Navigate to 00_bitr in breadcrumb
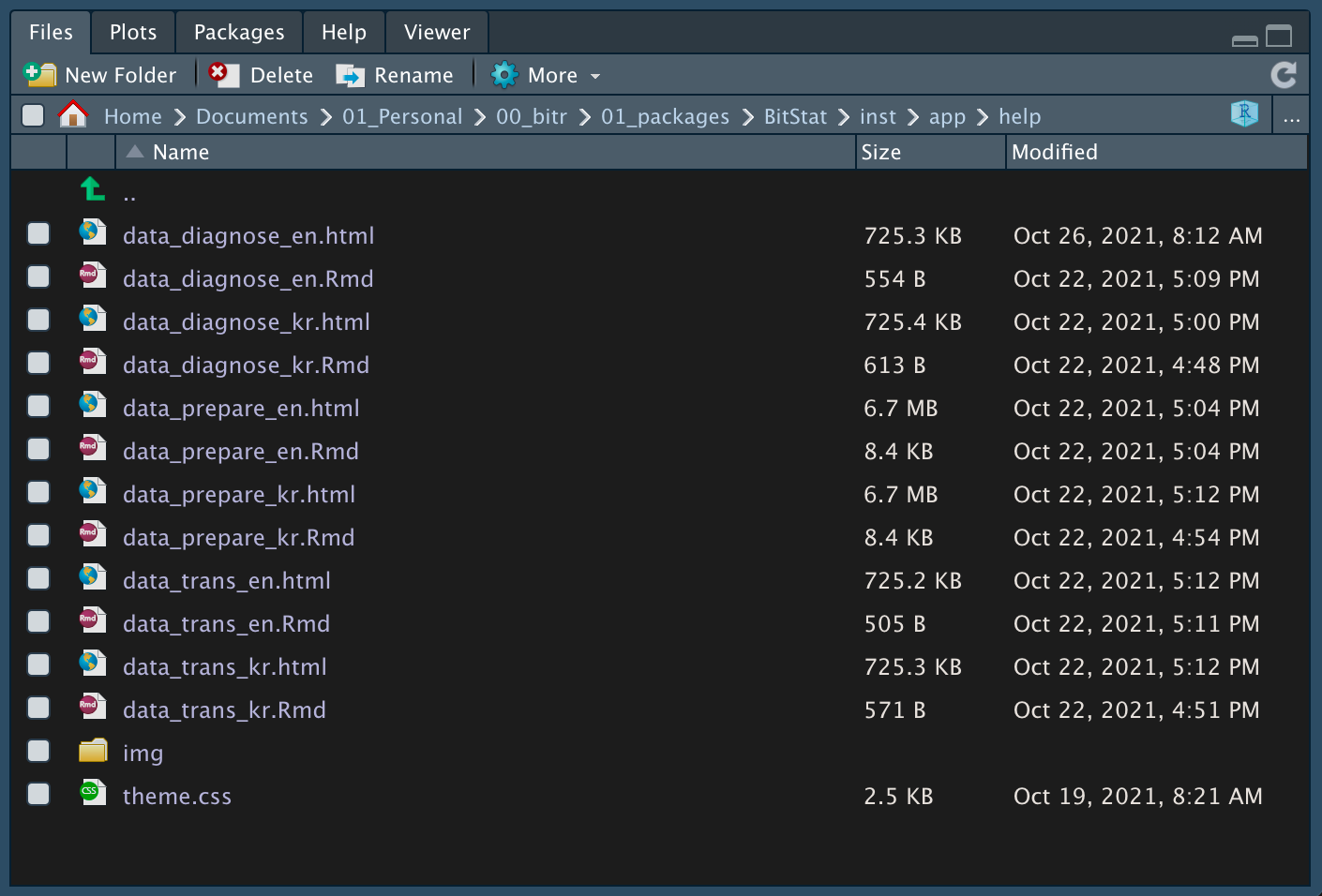Image resolution: width=1322 pixels, height=896 pixels. click(x=532, y=116)
